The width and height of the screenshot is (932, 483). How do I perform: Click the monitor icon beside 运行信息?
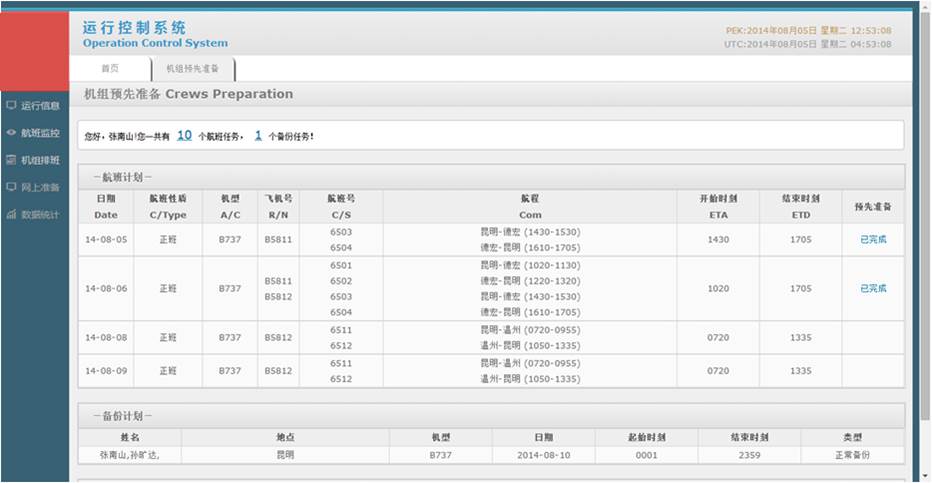(11, 105)
